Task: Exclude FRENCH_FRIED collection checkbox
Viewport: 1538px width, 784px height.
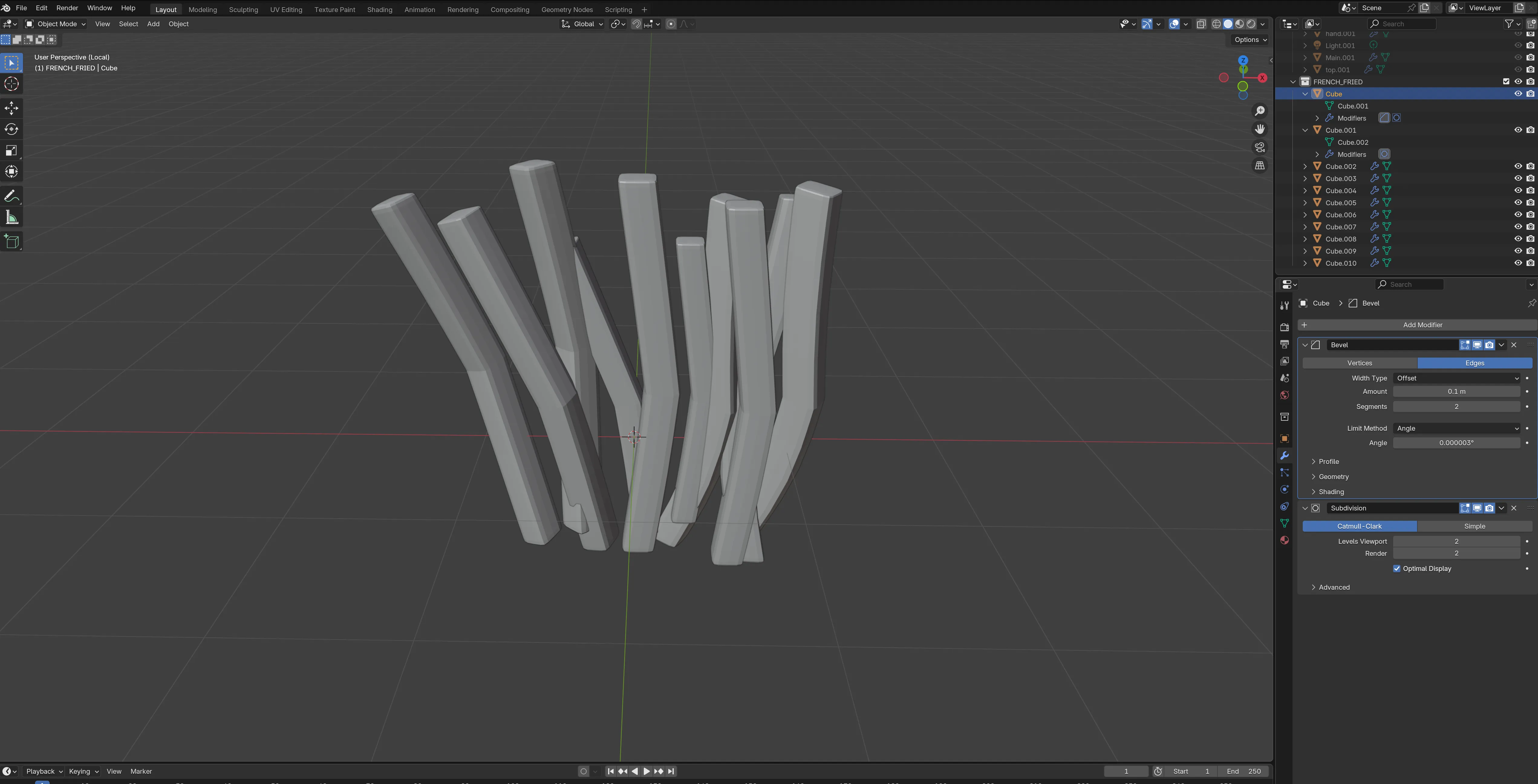Action: click(x=1506, y=82)
